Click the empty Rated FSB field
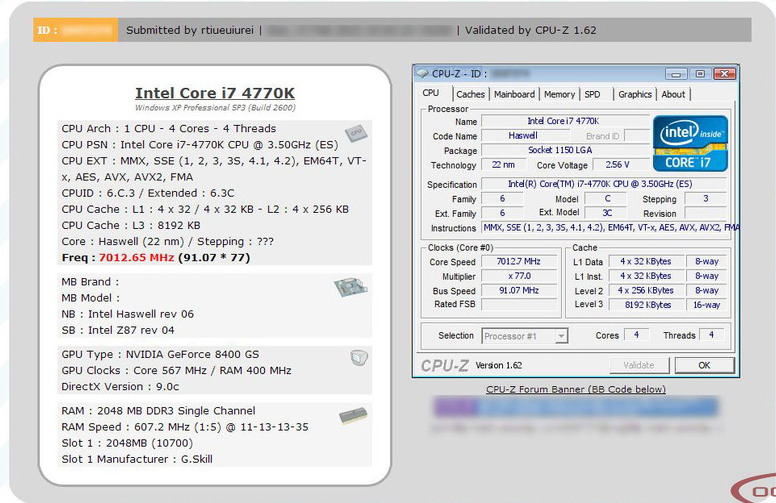This screenshot has height=503, width=776. tap(519, 304)
